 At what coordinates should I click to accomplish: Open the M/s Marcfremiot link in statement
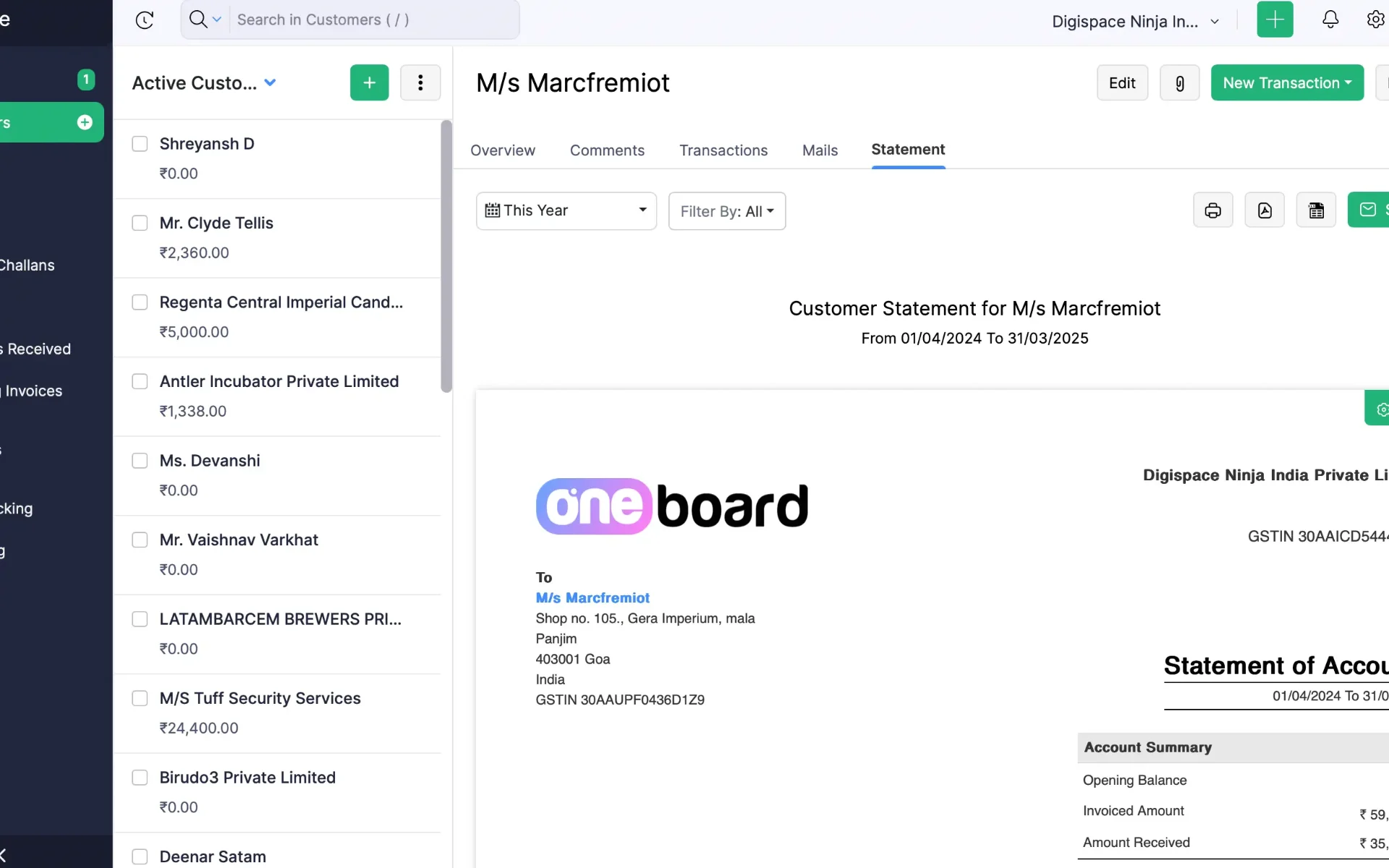[592, 598]
